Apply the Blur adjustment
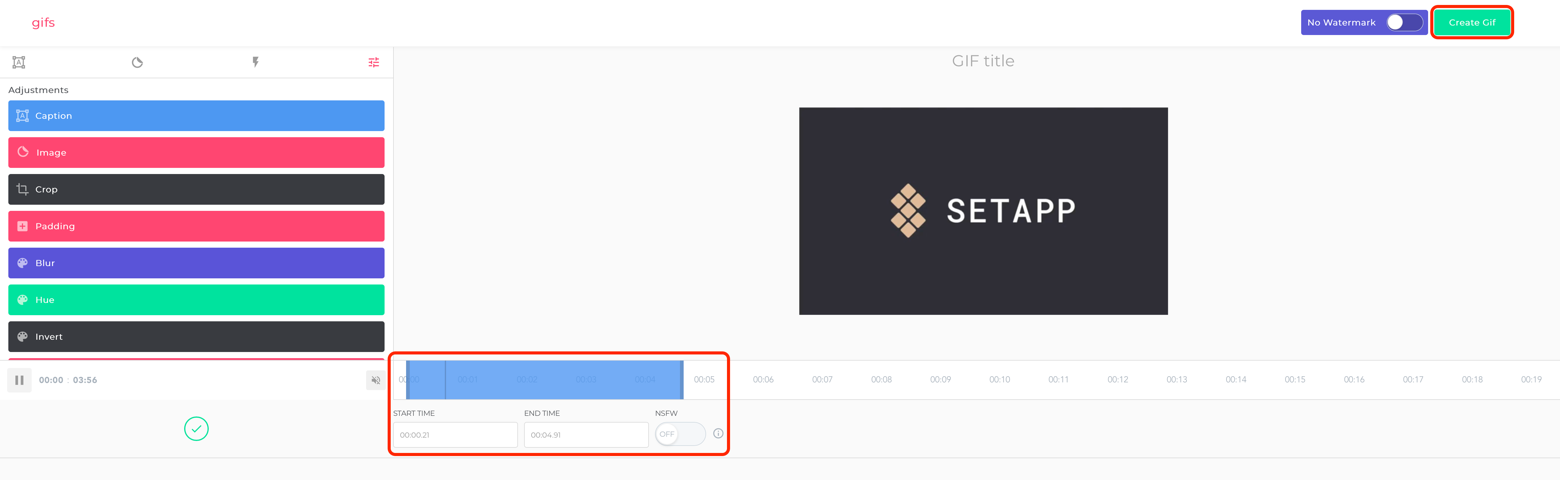This screenshot has height=480, width=1560. coord(196,263)
